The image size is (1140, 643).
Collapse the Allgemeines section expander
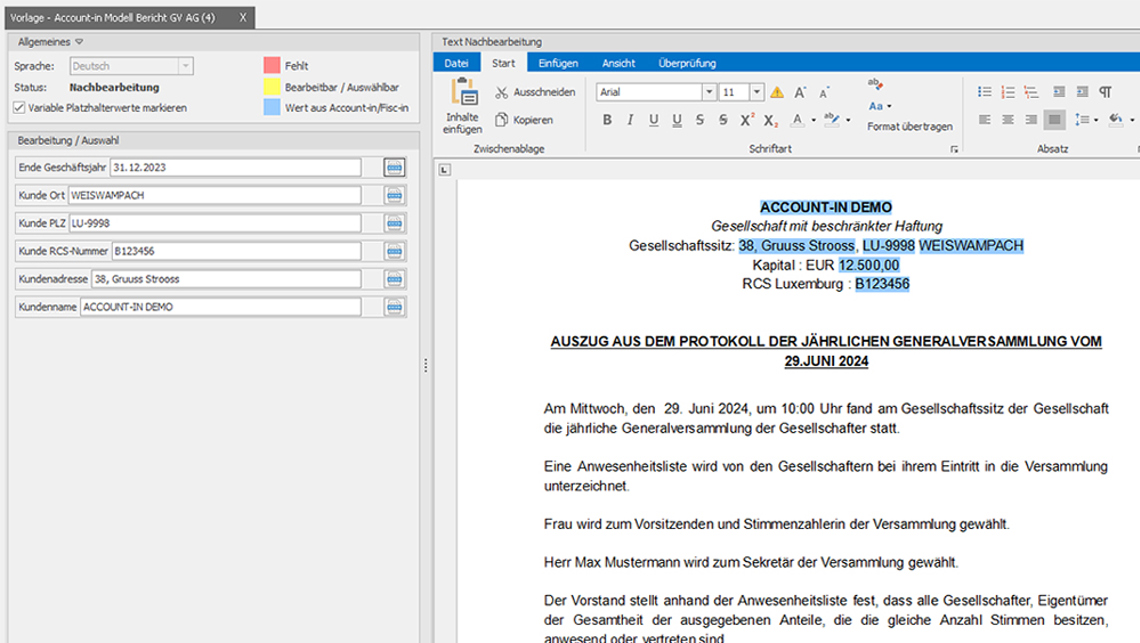[79, 42]
